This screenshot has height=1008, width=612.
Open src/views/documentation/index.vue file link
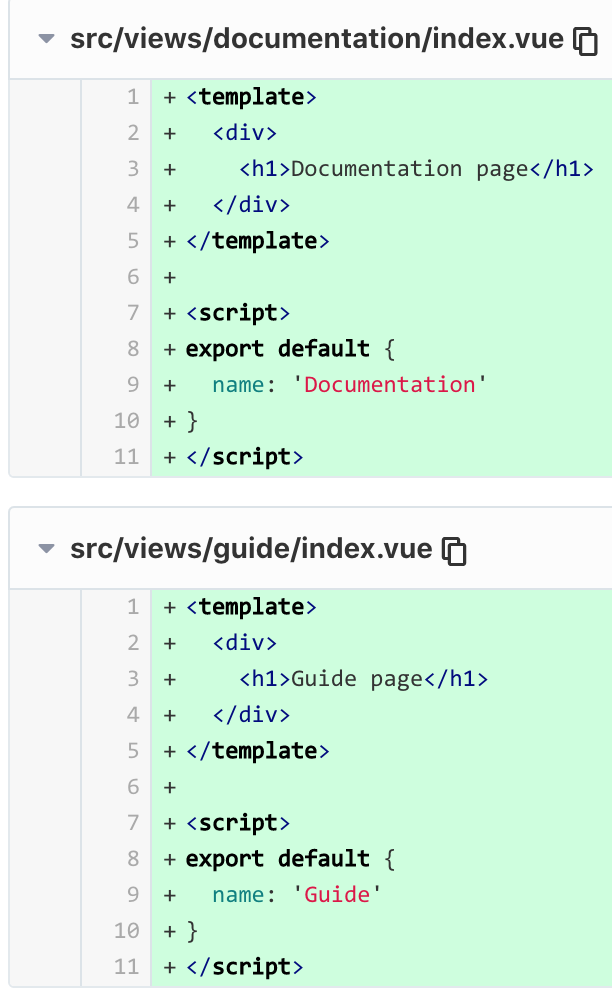pos(317,39)
